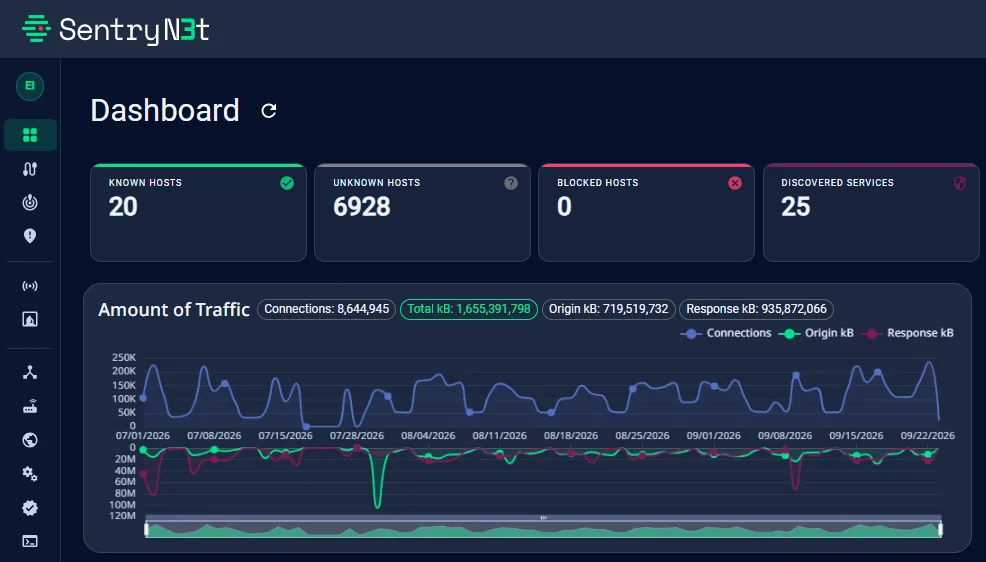Viewport: 986px width, 562px height.
Task: Open the Unknown Hosts card
Action: point(423,212)
